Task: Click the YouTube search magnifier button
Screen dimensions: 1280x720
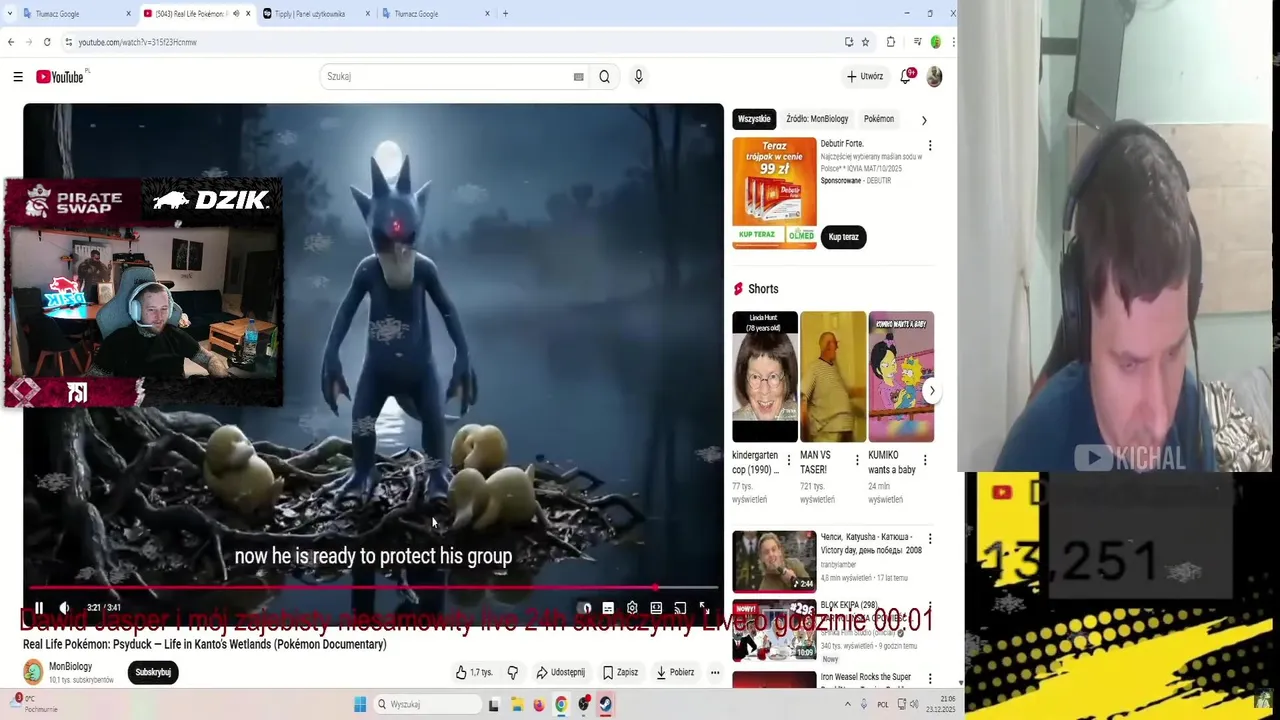Action: (604, 77)
